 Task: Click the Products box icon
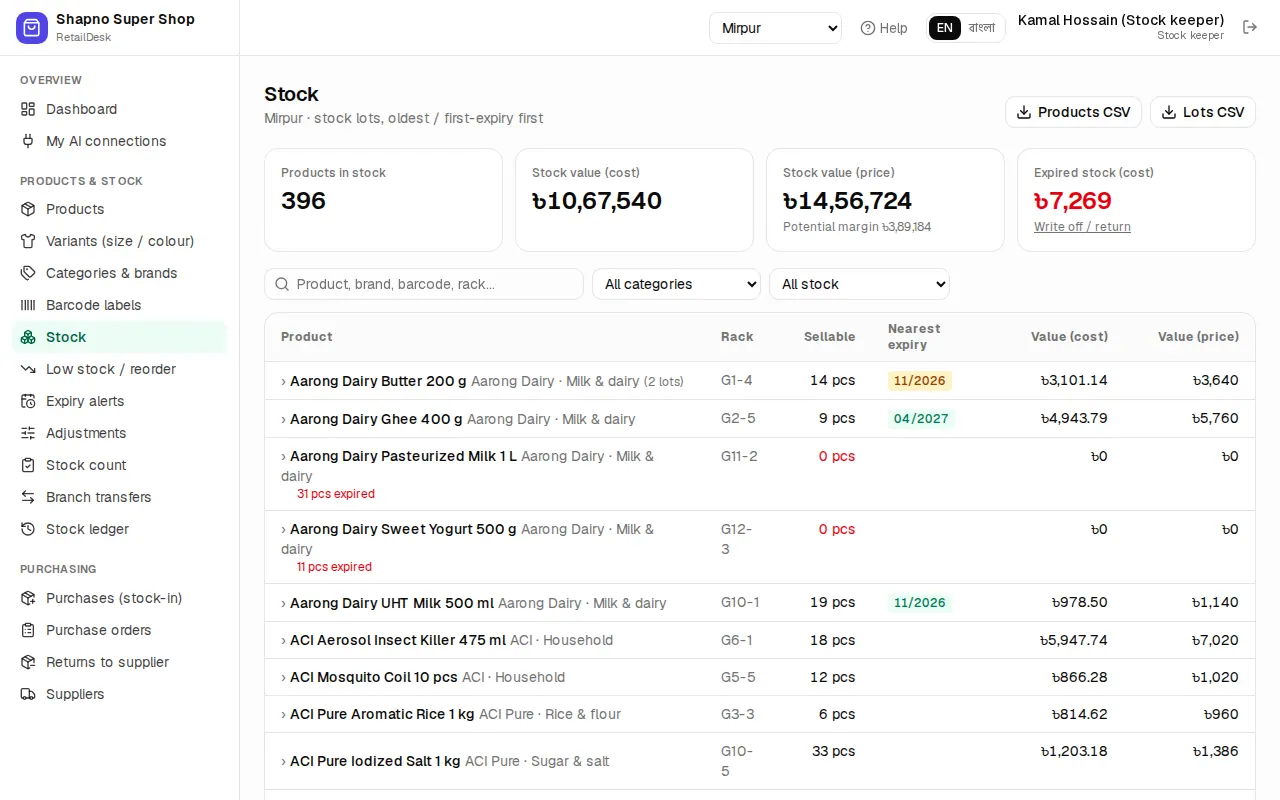28,209
